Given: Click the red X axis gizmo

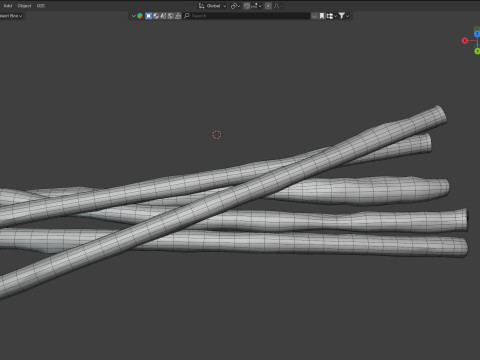Looking at the screenshot, I should (x=465, y=41).
